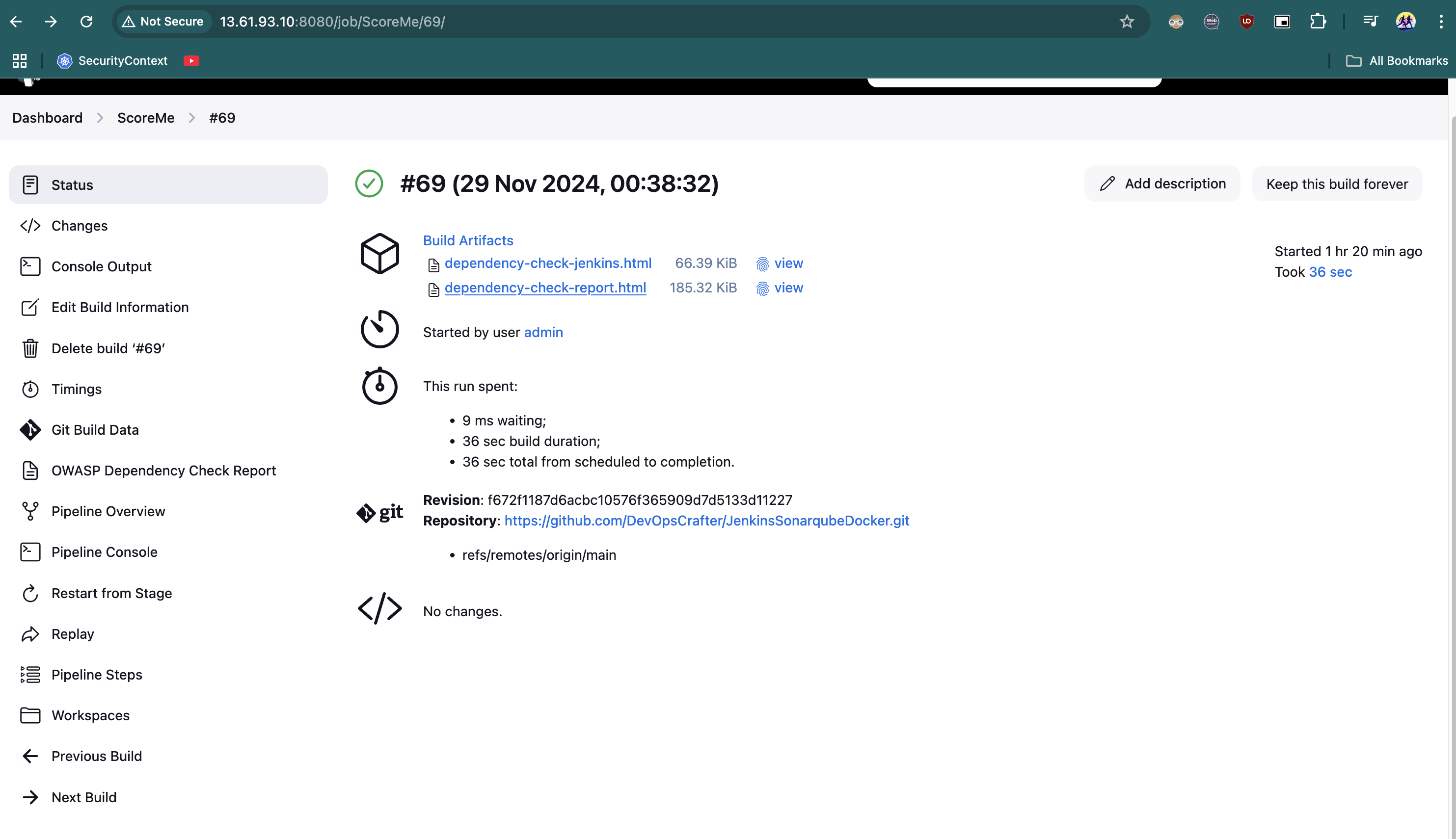Open the YouTube bookmark icon
The height and width of the screenshot is (839, 1456).
pyautogui.click(x=191, y=60)
